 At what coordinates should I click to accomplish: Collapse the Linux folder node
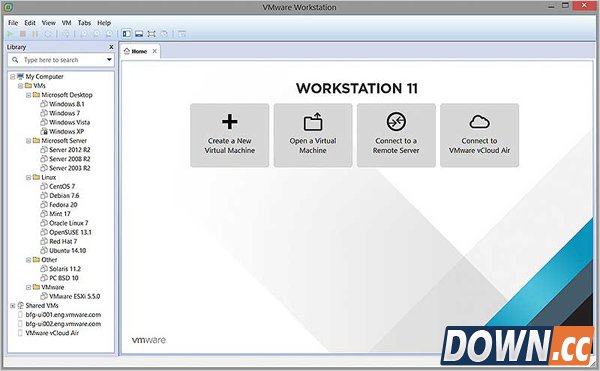pyautogui.click(x=28, y=177)
